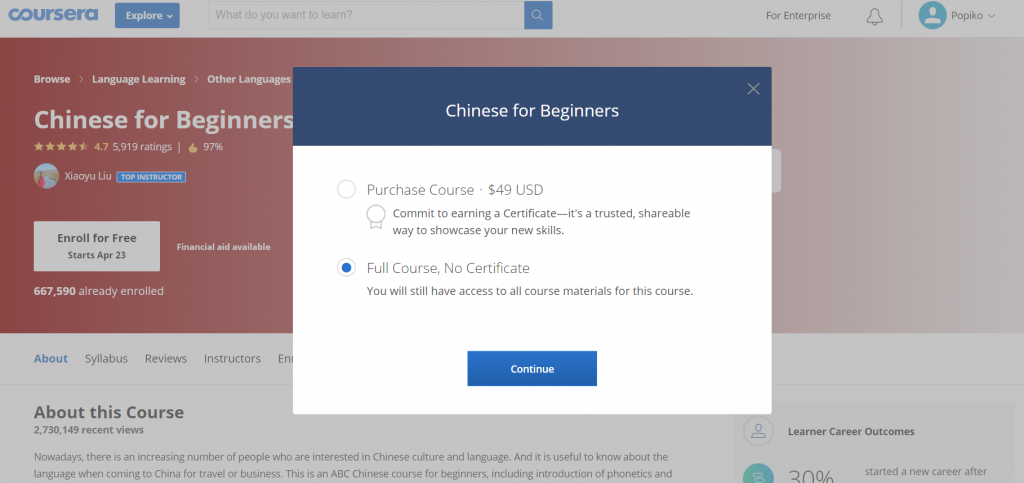Click the thumbs-up 97% icon

point(193,148)
